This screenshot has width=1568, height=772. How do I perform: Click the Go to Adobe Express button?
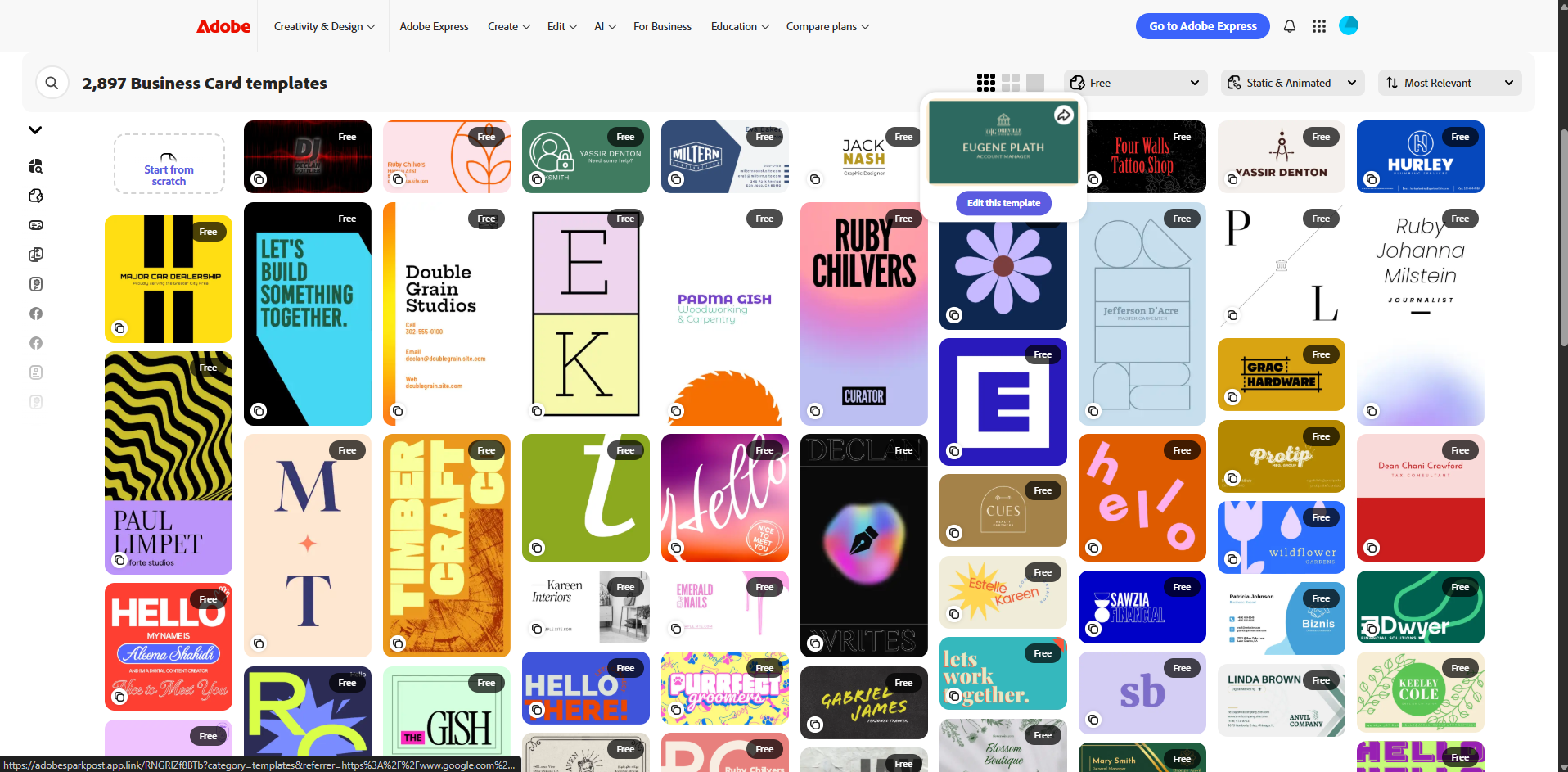[x=1202, y=26]
